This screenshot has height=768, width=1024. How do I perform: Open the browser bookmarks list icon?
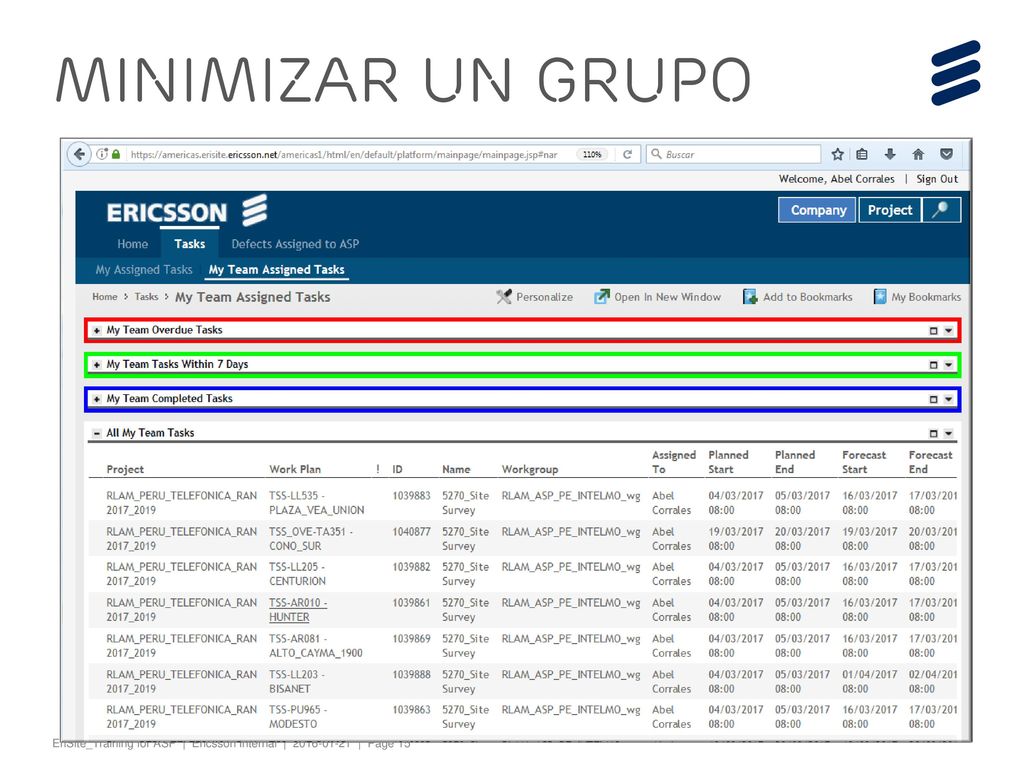pos(862,154)
